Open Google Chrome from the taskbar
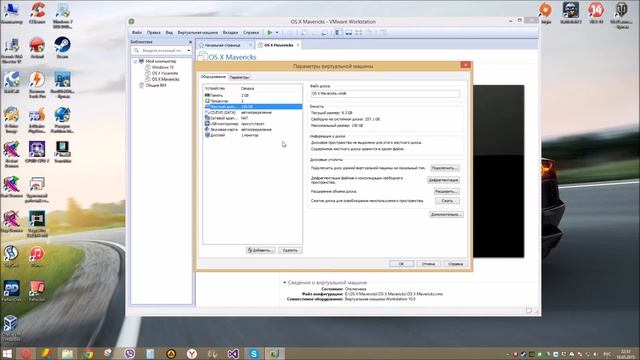This screenshot has height=360, width=640. tap(88, 353)
